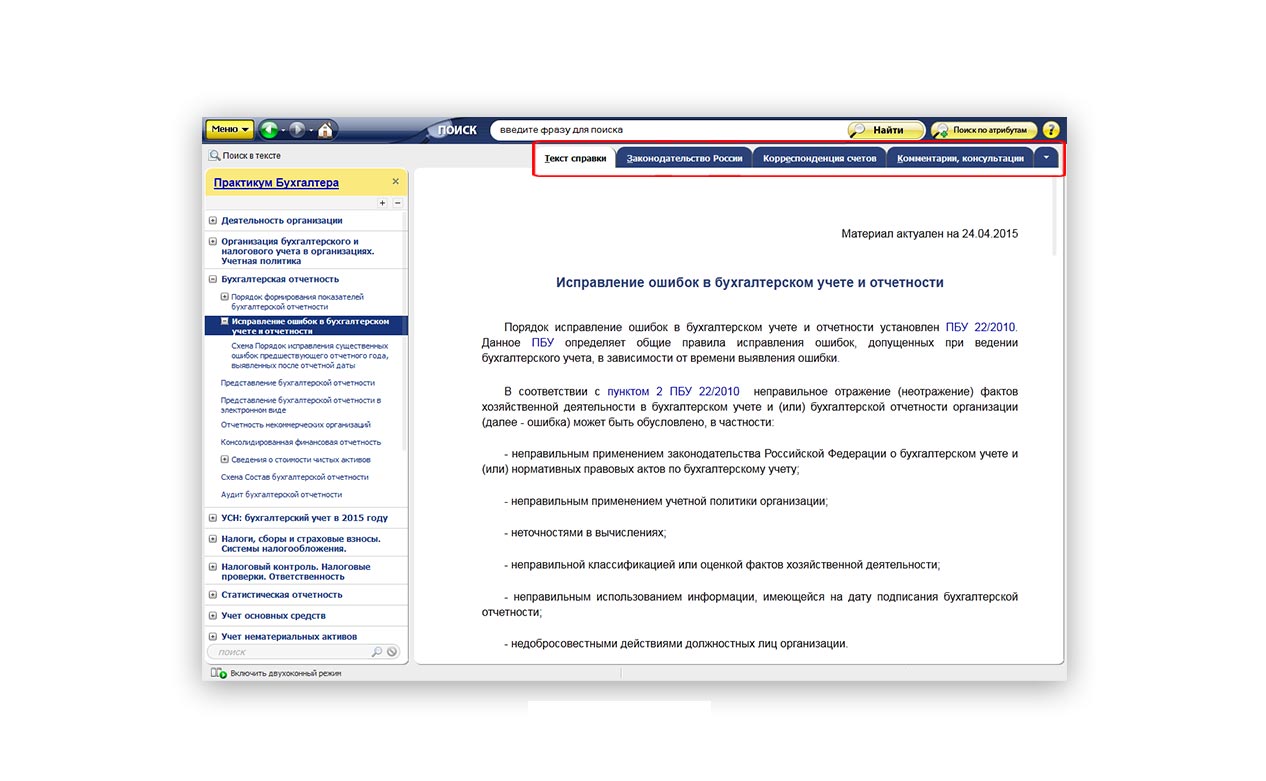This screenshot has width=1266, height=781.
Task: Click the Найти search button
Action: coord(886,130)
